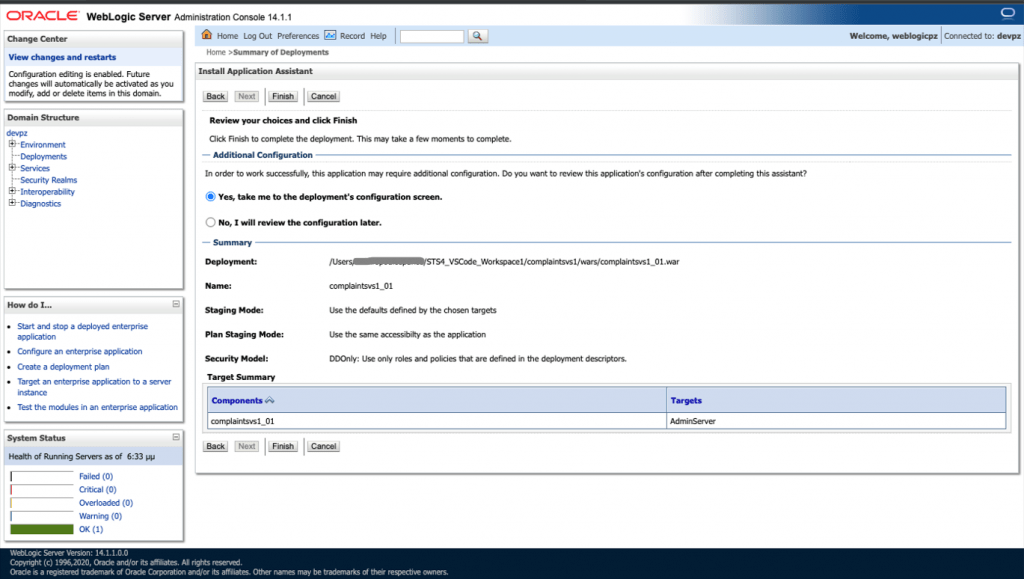The height and width of the screenshot is (579, 1024).
Task: Expand the Interoperability tree node
Action: (x=12, y=191)
